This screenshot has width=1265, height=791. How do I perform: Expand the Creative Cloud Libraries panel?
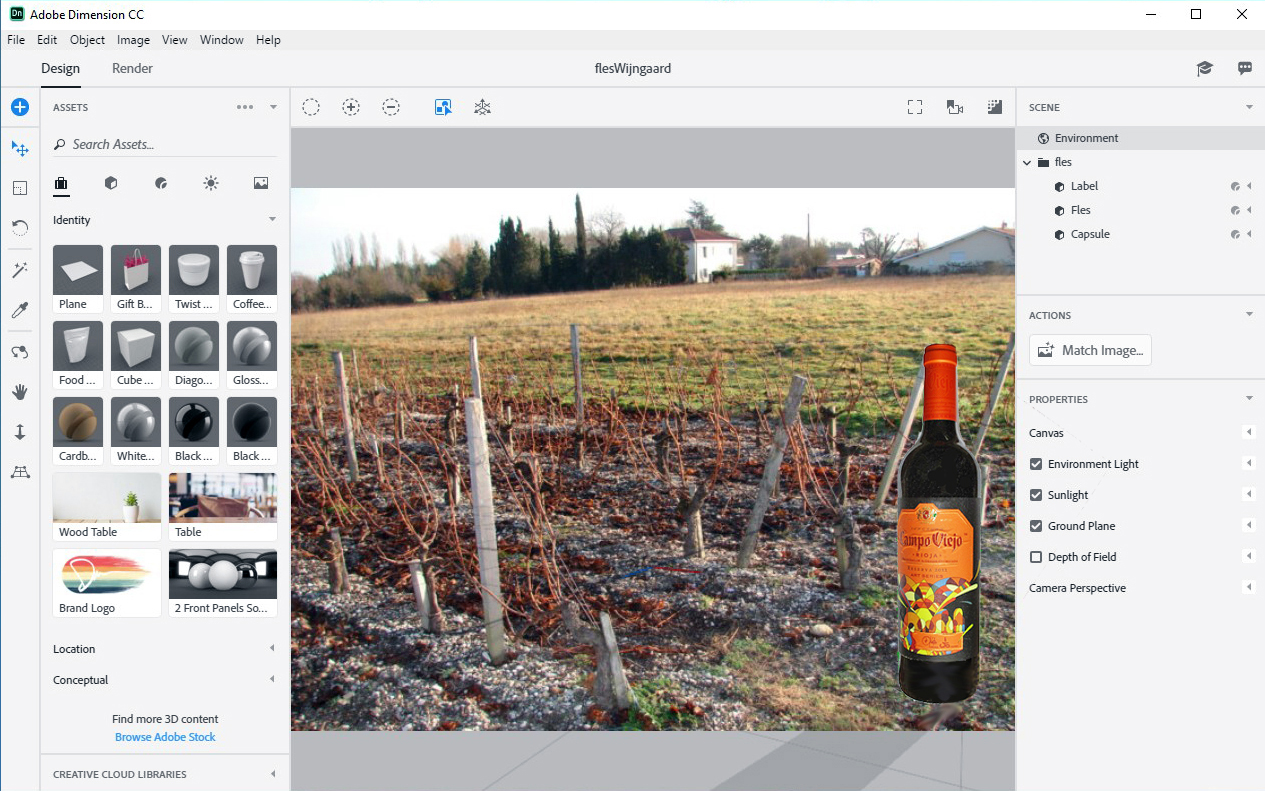tap(272, 774)
